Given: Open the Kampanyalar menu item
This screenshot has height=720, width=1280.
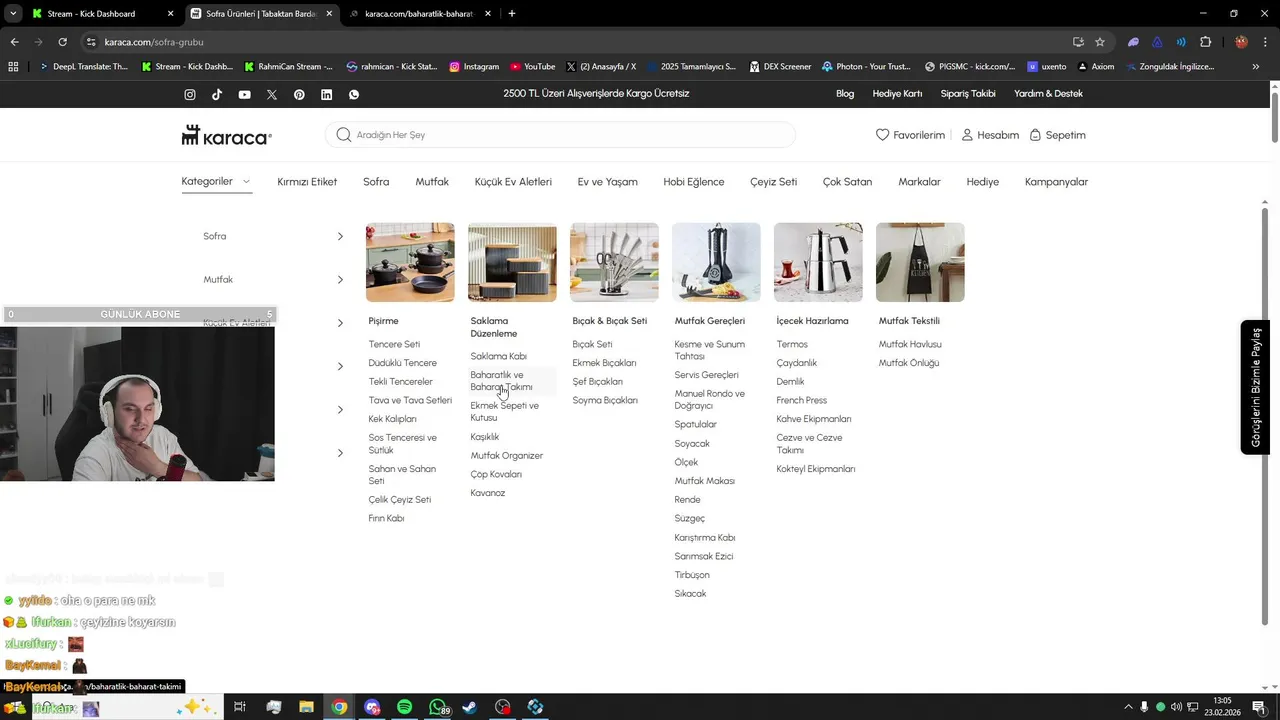Looking at the screenshot, I should 1056,182.
